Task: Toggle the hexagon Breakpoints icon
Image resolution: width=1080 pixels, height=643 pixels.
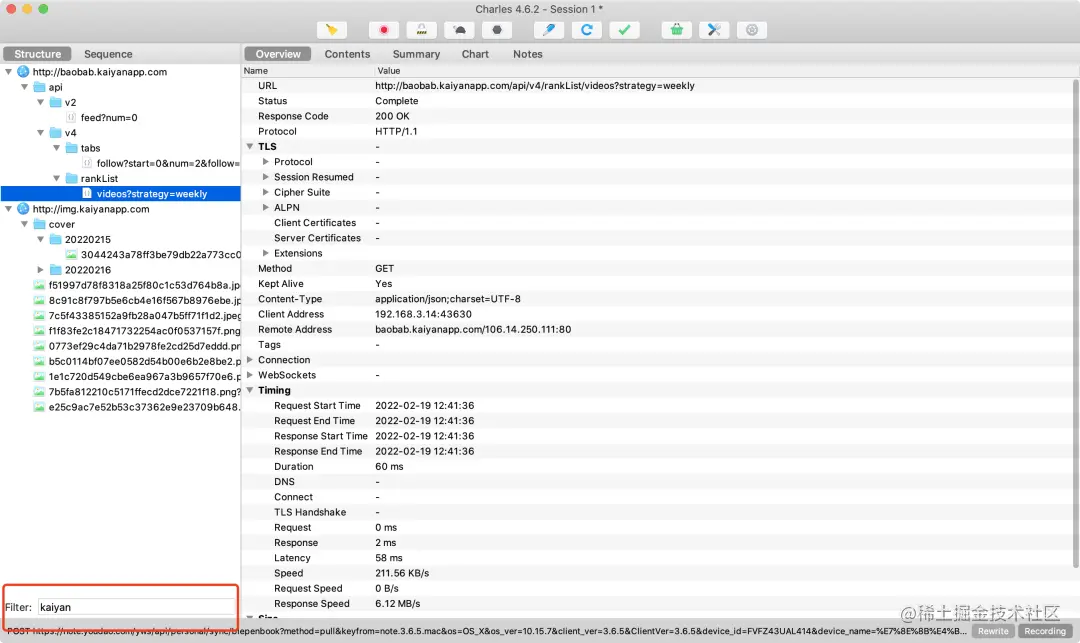Action: pos(497,30)
